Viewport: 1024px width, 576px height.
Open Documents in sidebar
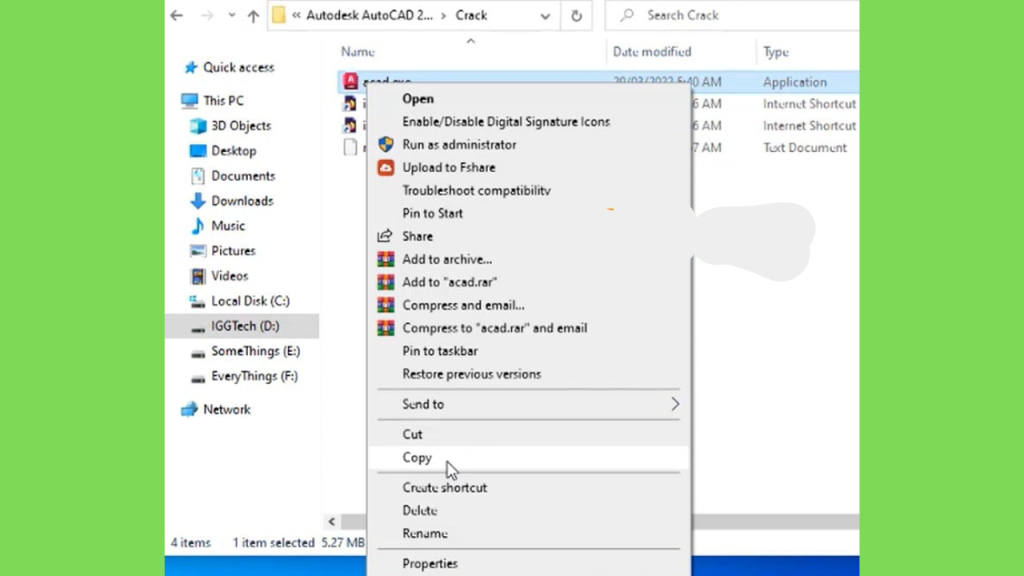243,176
